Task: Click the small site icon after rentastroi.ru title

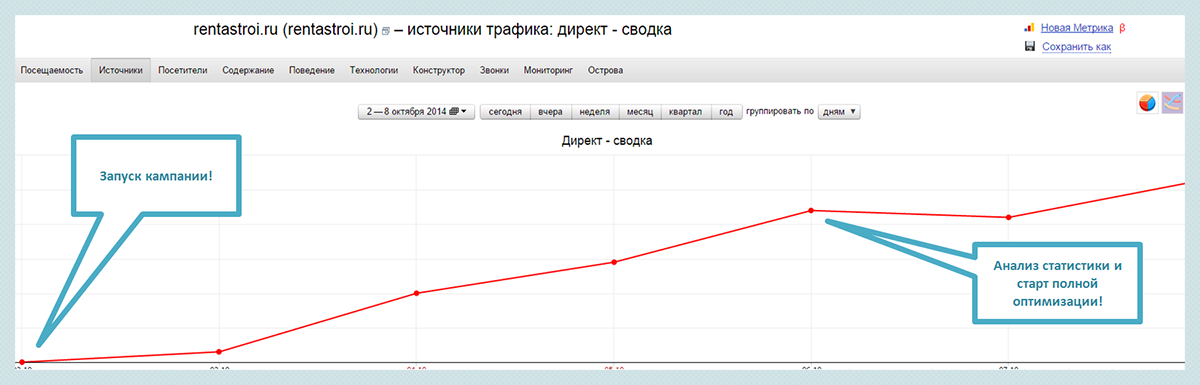Action: (385, 31)
